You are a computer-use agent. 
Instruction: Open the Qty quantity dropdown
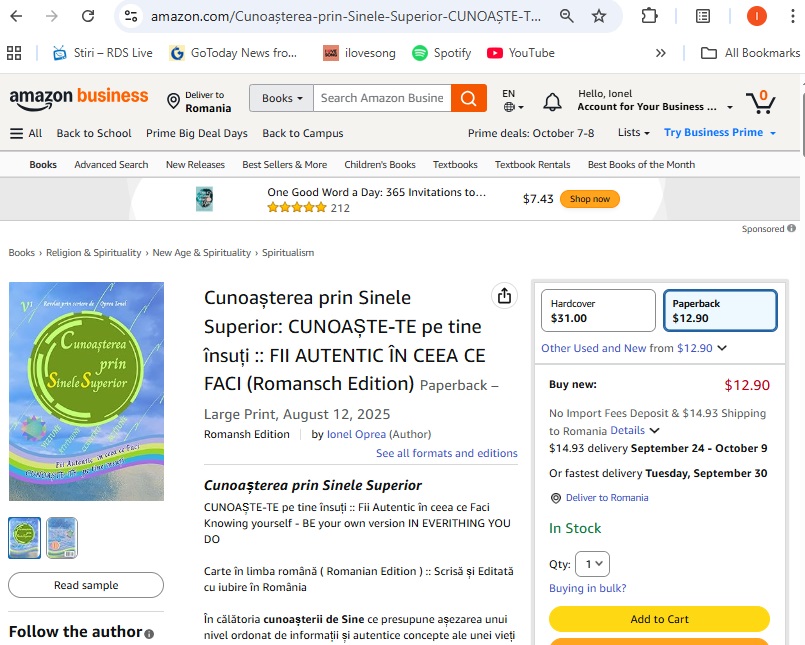click(x=592, y=564)
